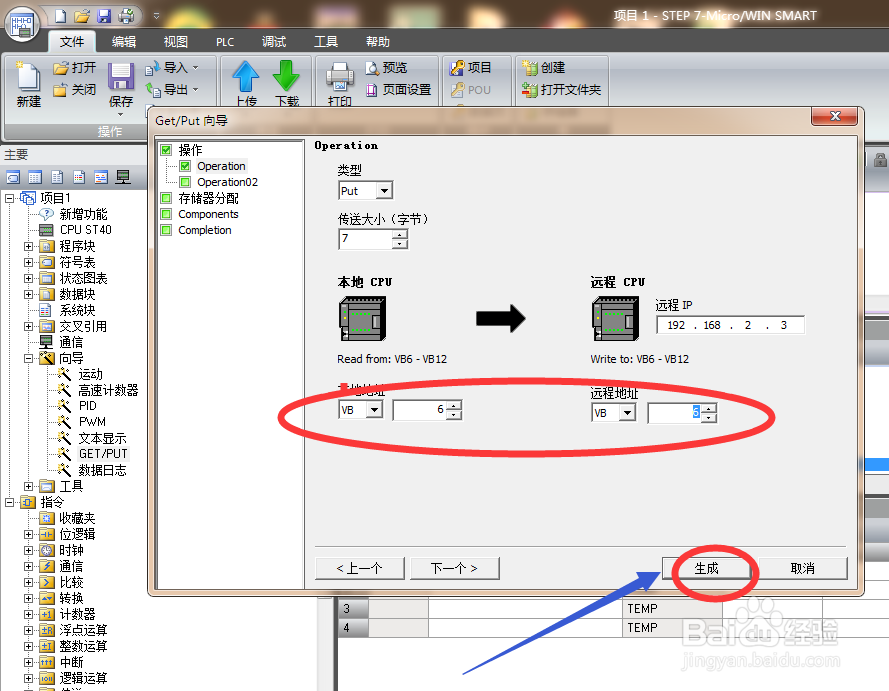Click 预览 (Preview) in the ribbon
Image resolution: width=889 pixels, height=691 pixels.
(x=386, y=68)
